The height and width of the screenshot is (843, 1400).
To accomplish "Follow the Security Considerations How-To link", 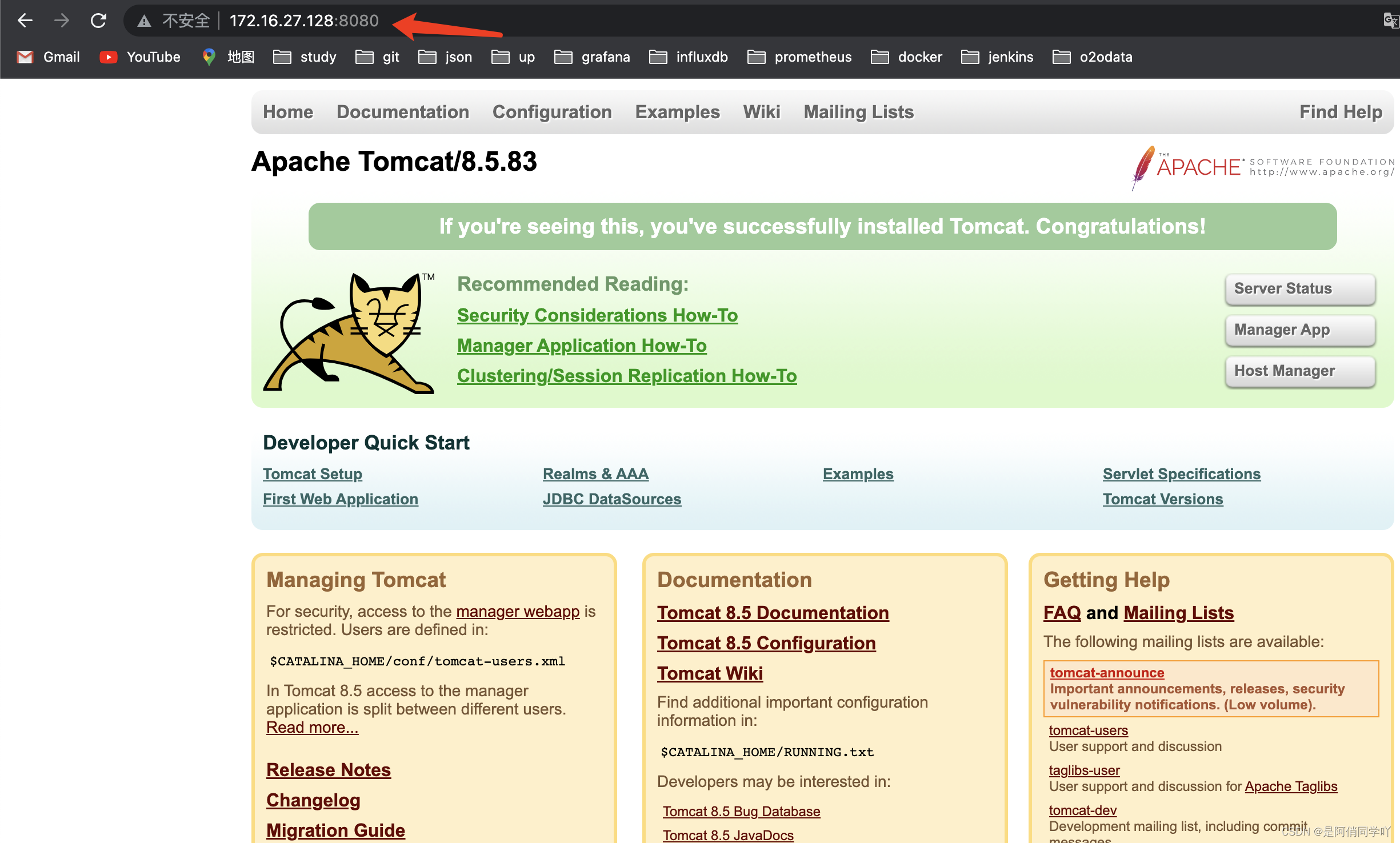I will [x=597, y=315].
